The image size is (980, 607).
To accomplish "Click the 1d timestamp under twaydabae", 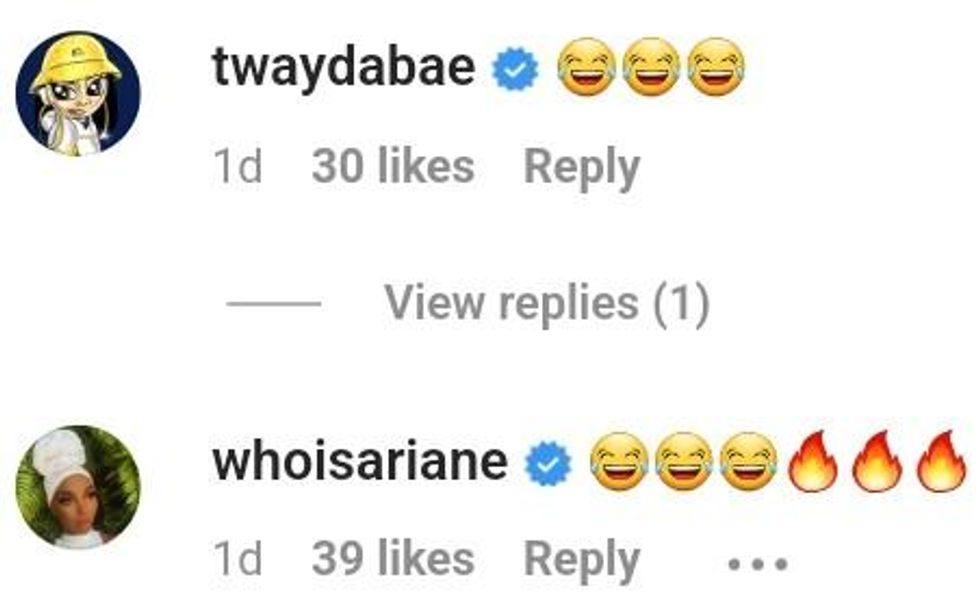I will tap(238, 167).
